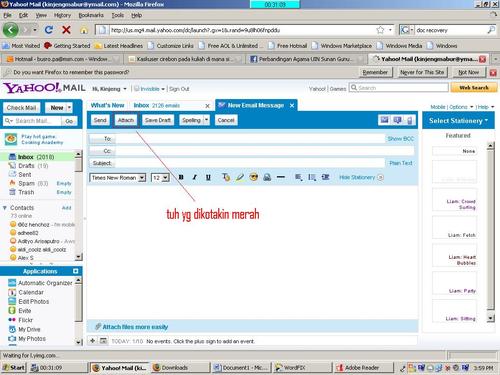Select the highlighter tool
The width and height of the screenshot is (500, 375).
pyautogui.click(x=240, y=177)
